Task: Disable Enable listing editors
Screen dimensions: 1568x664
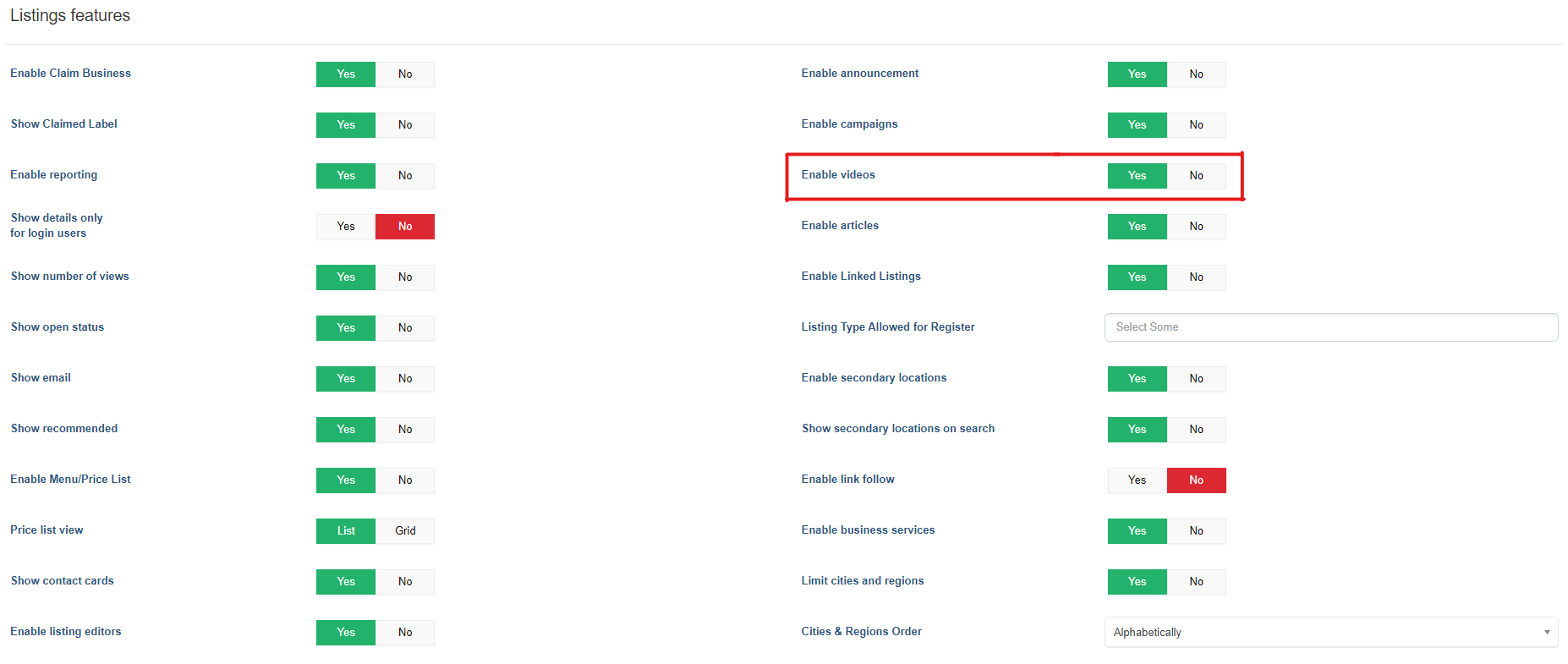Action: tap(405, 633)
